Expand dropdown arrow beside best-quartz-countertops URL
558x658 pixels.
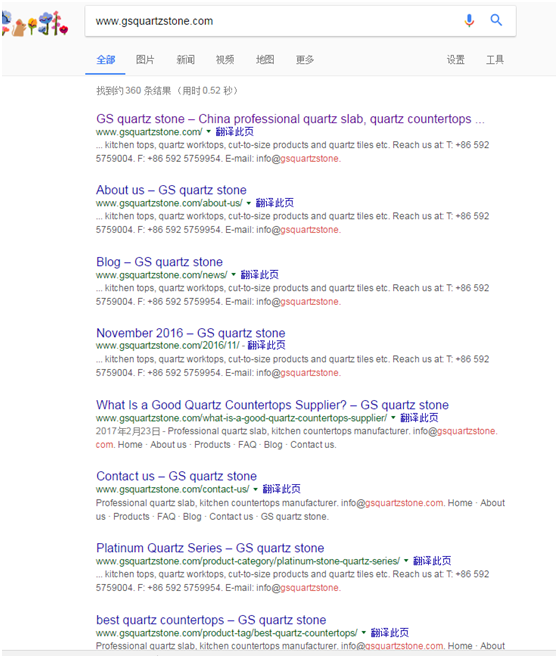(364, 633)
